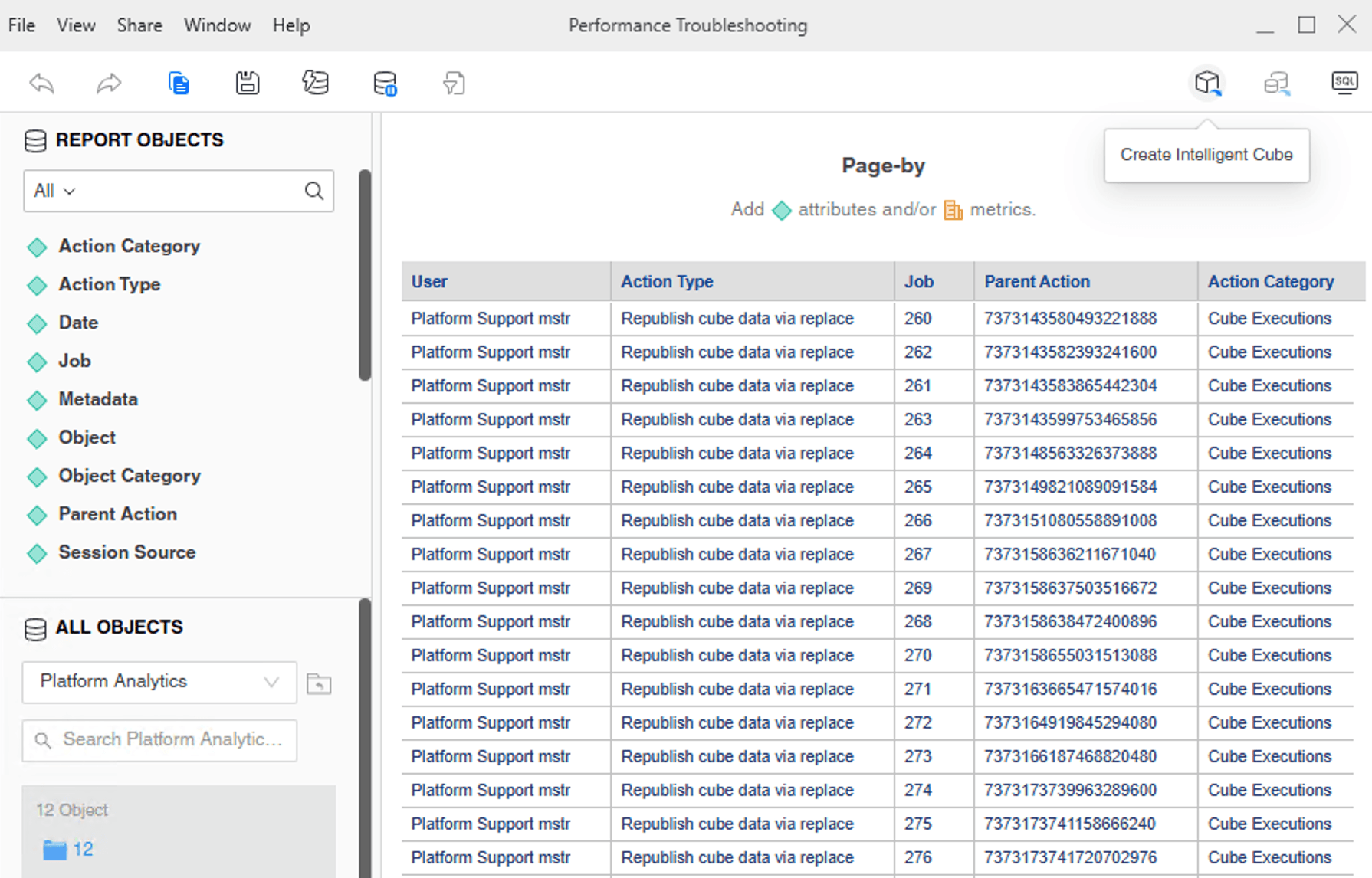This screenshot has width=1372, height=878.
Task: Click the Create Intelligent Cube icon
Action: point(1206,83)
